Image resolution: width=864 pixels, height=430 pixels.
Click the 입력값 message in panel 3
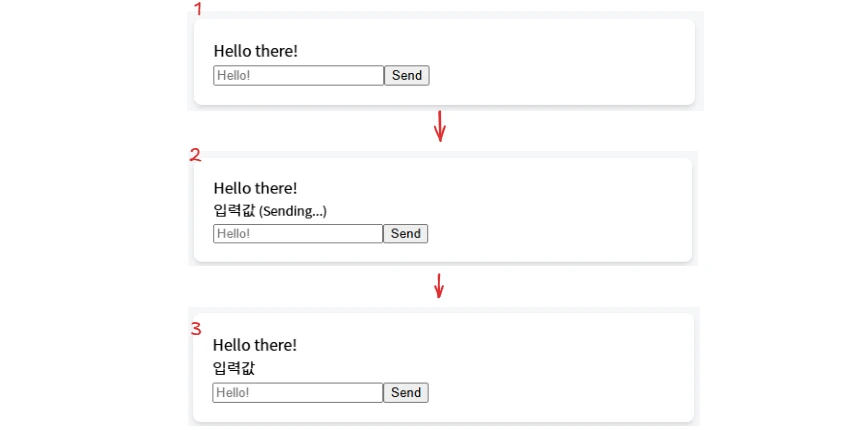pyautogui.click(x=234, y=369)
